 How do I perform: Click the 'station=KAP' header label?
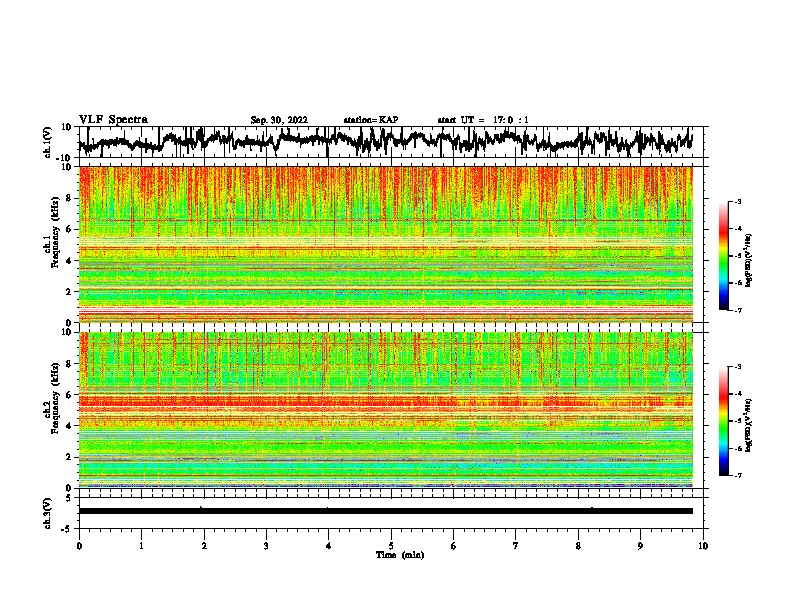[371, 120]
